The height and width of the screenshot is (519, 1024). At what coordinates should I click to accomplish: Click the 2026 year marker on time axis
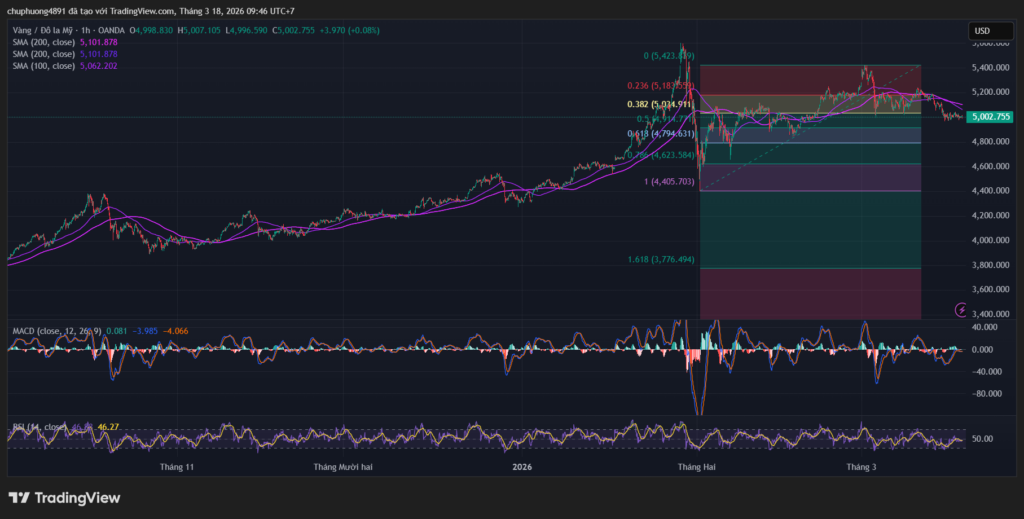click(x=521, y=467)
